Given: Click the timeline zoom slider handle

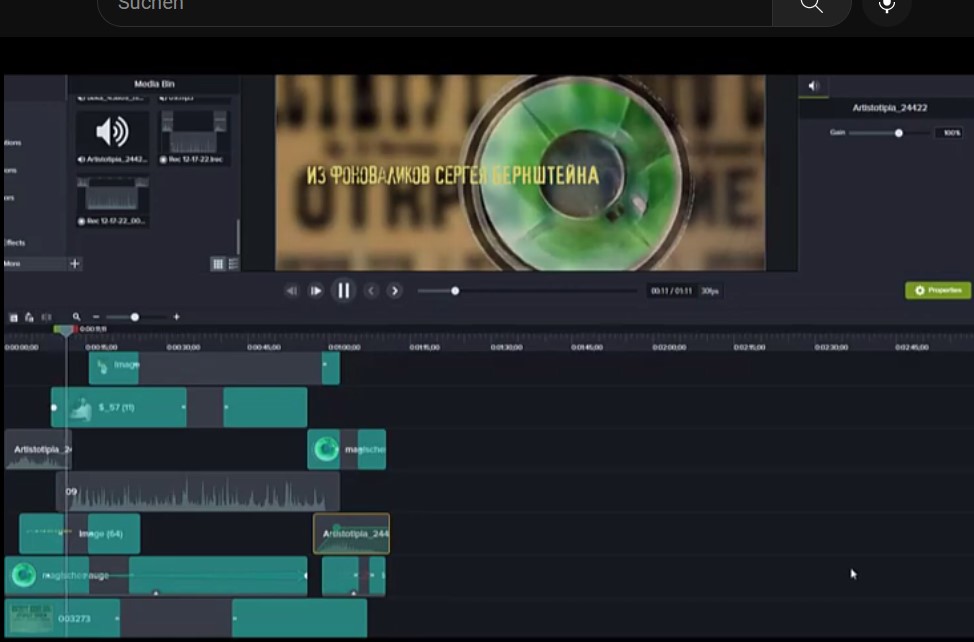Looking at the screenshot, I should pyautogui.click(x=135, y=317).
